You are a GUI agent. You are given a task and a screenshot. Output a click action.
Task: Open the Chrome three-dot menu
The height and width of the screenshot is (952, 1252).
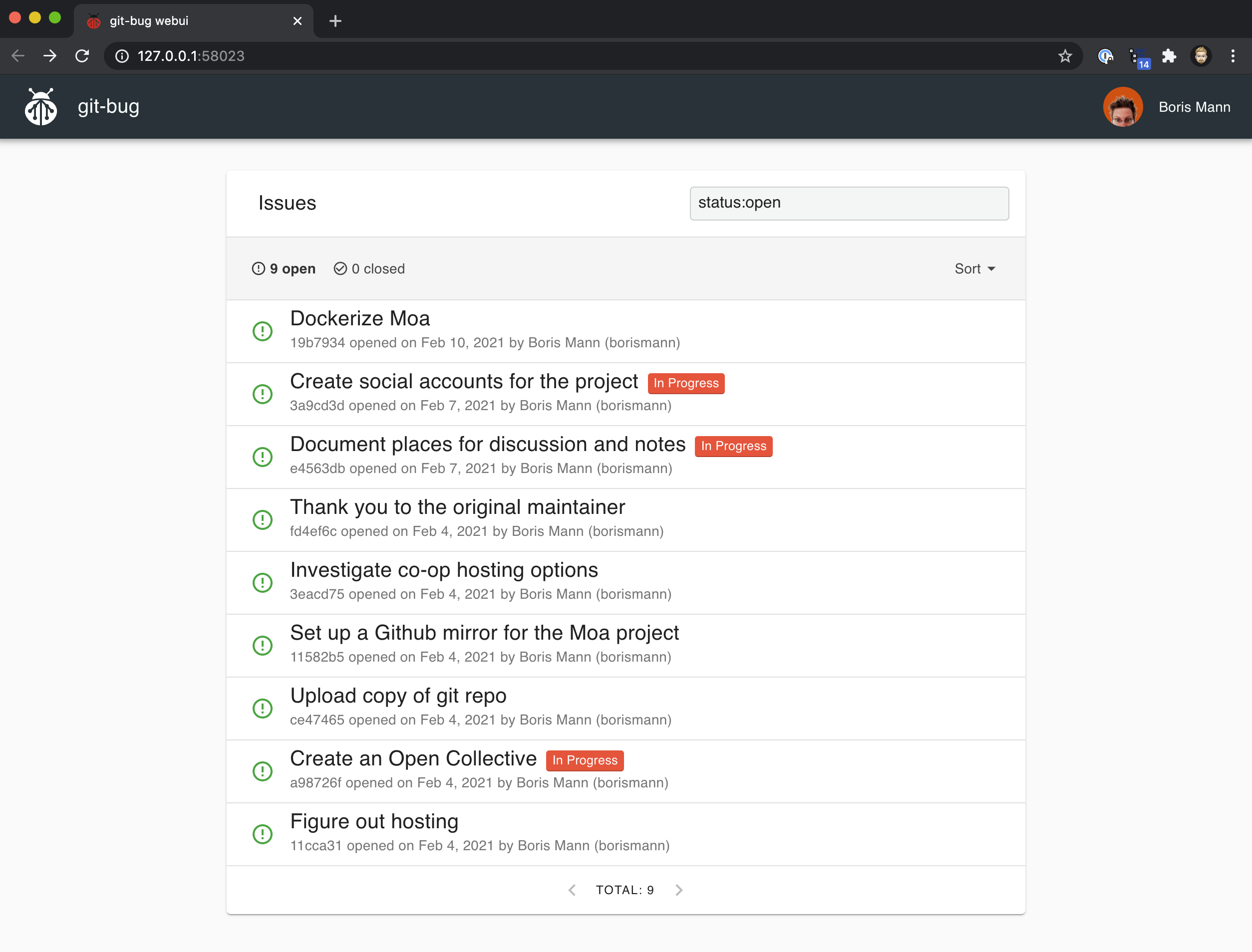tap(1233, 56)
